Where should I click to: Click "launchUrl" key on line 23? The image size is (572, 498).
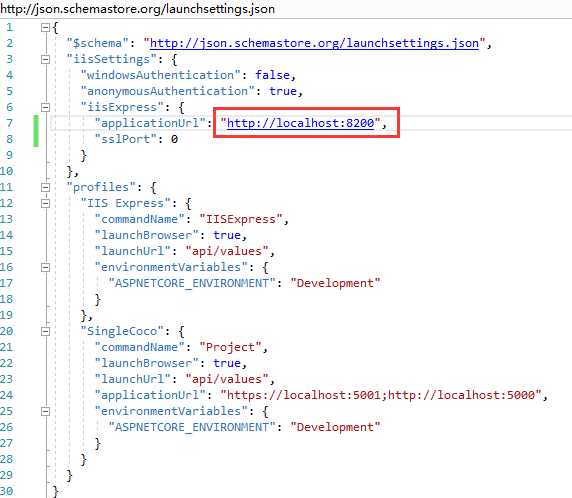133,379
